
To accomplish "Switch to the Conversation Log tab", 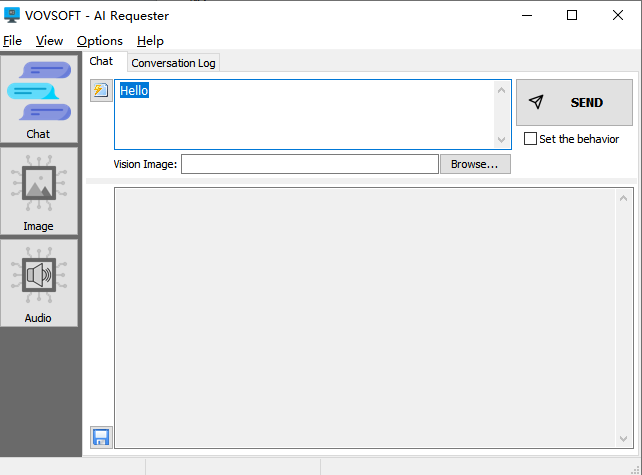I will tap(173, 63).
